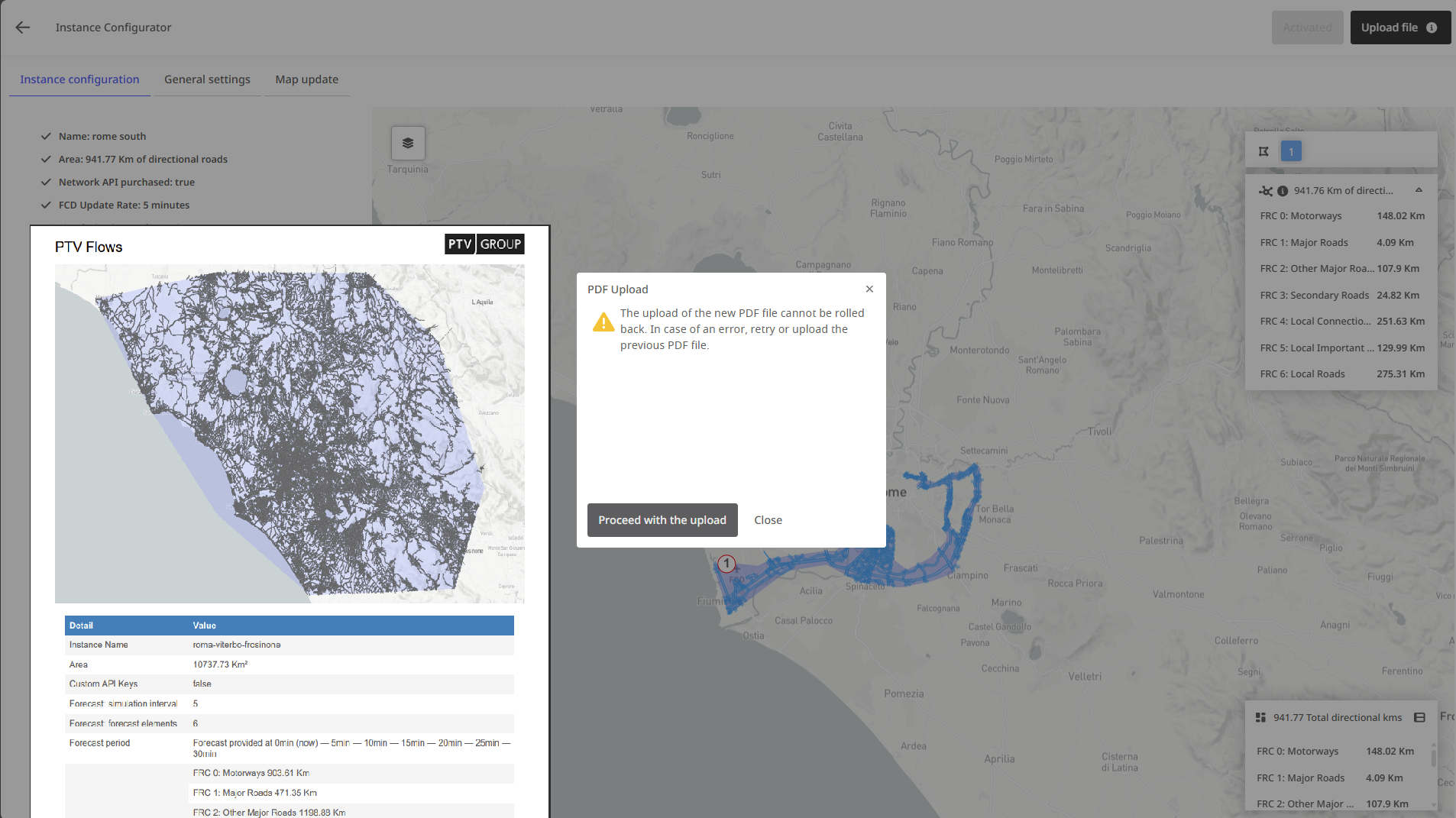Select the blue area badge numbered 1
The image size is (1456, 818).
1291,151
